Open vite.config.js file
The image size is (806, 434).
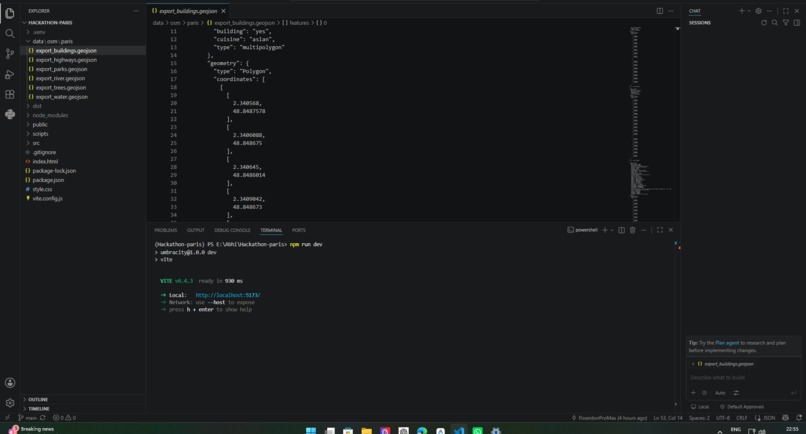[x=47, y=198]
